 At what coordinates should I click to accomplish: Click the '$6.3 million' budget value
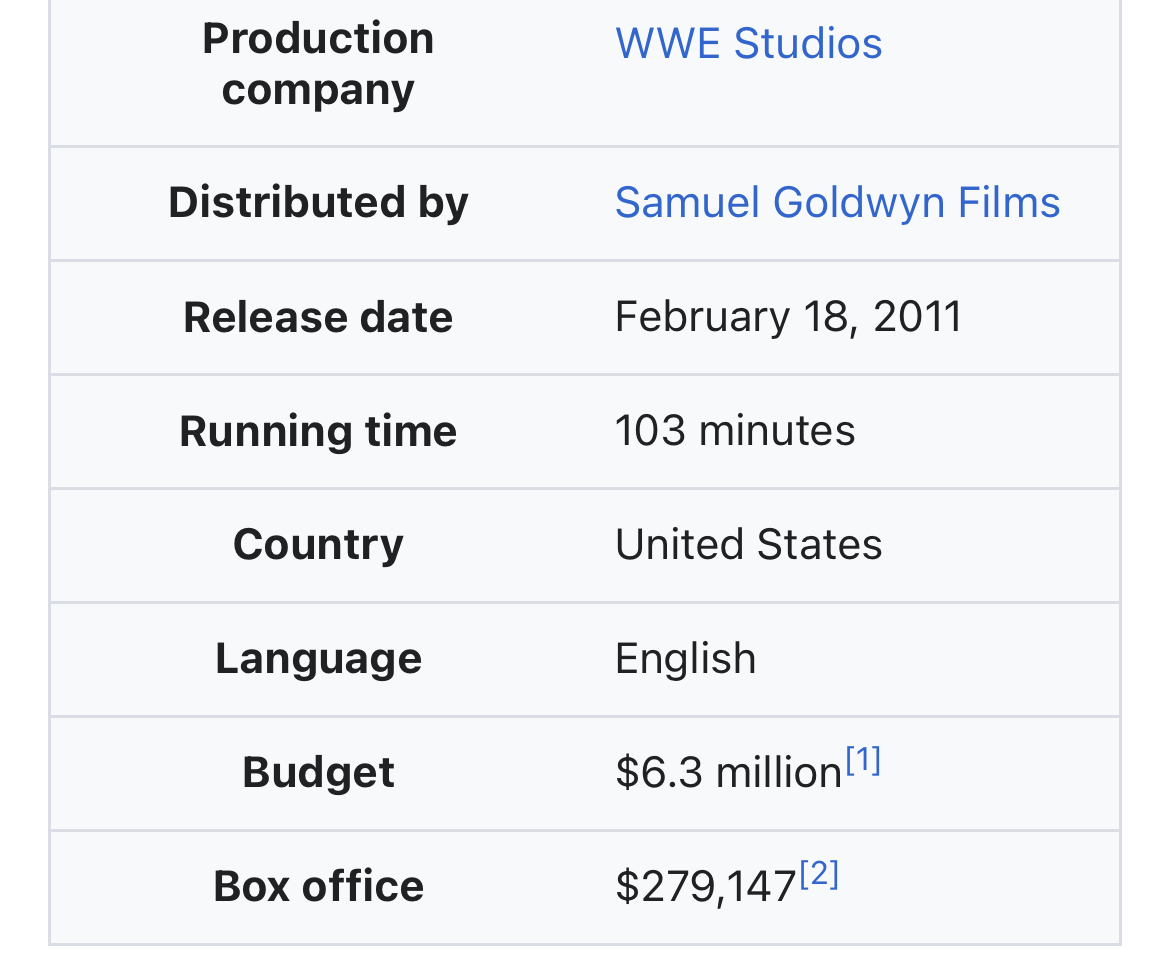(x=728, y=773)
